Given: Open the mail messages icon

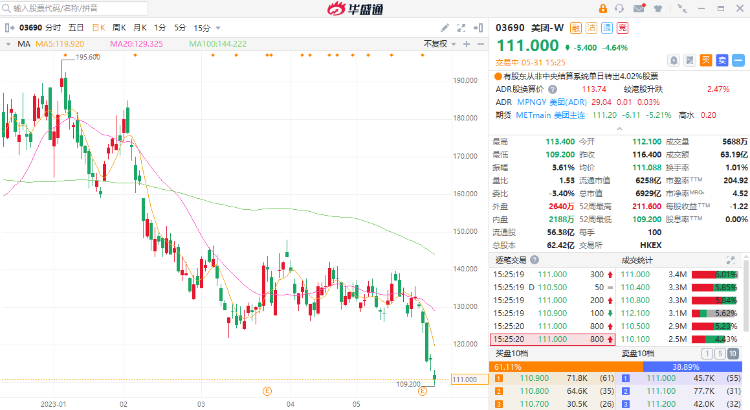Looking at the screenshot, I should (639, 8).
